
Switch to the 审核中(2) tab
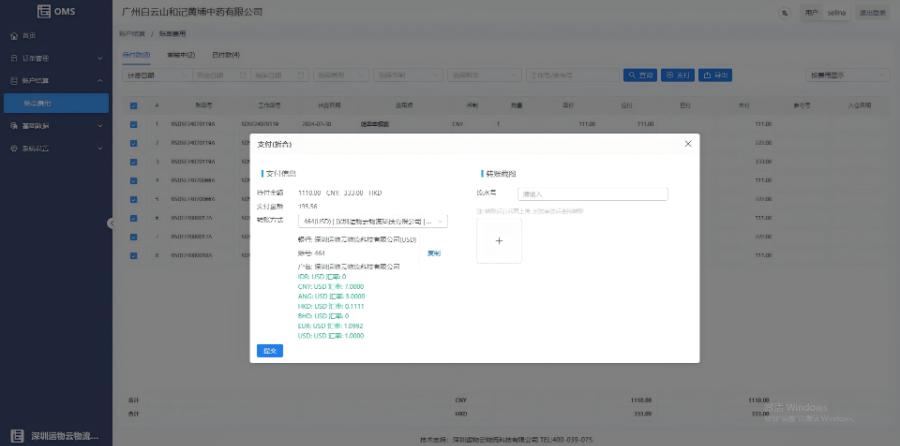click(x=180, y=54)
